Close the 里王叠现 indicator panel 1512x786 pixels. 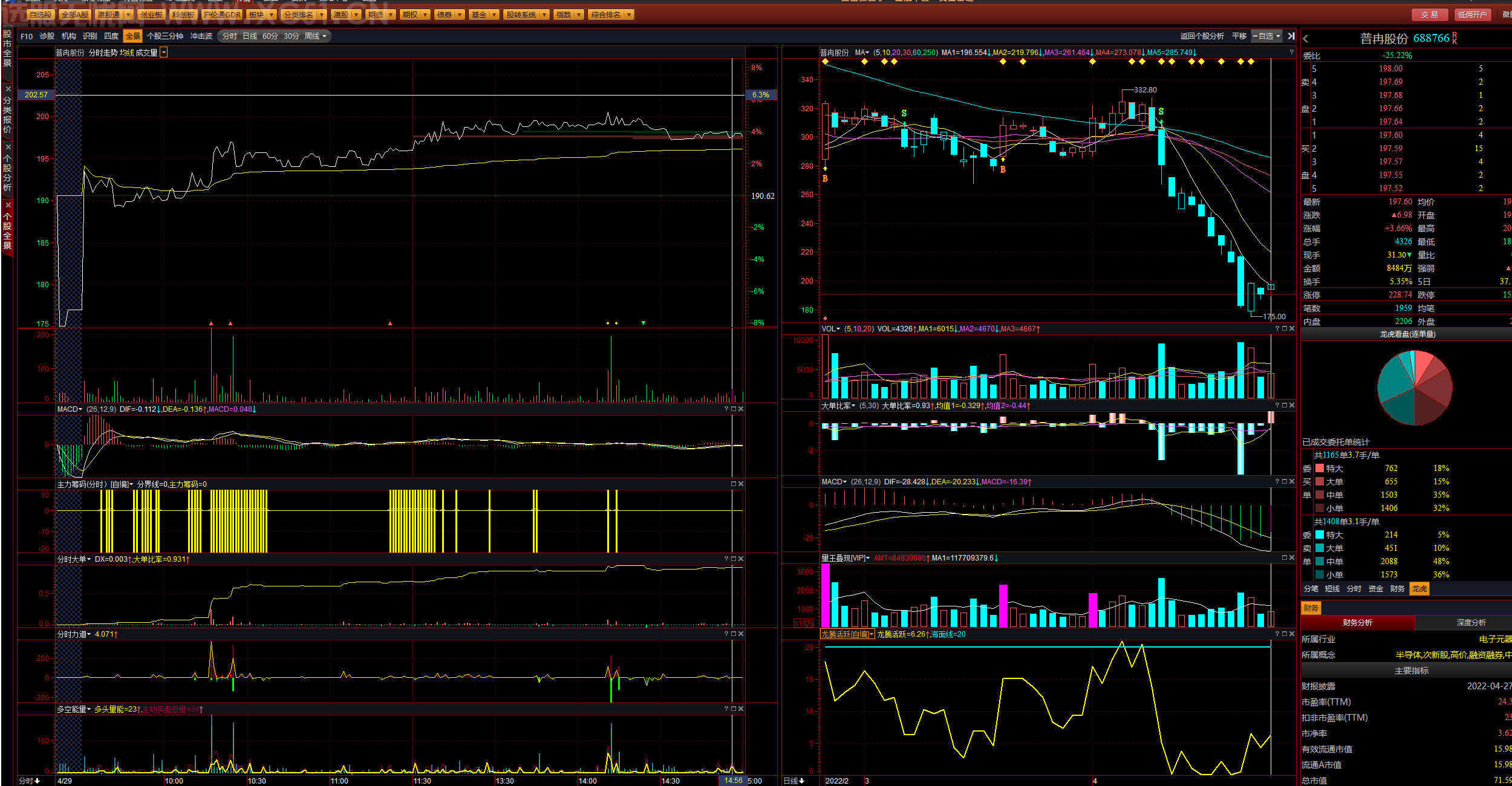point(1292,558)
